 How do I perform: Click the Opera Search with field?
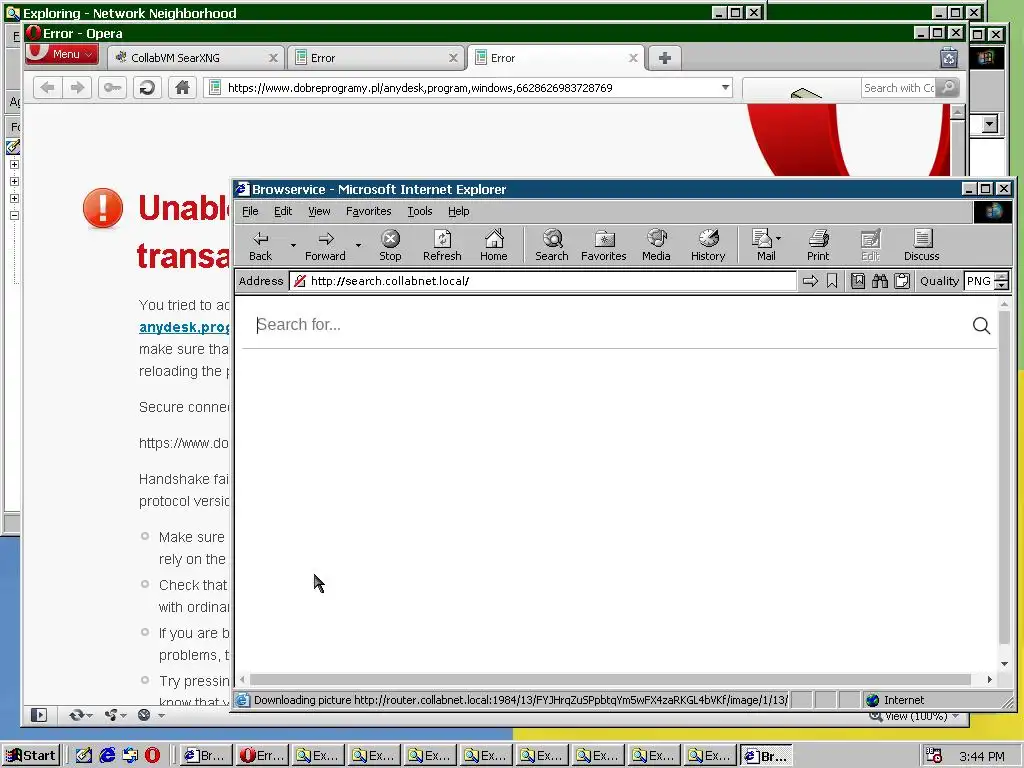(899, 88)
